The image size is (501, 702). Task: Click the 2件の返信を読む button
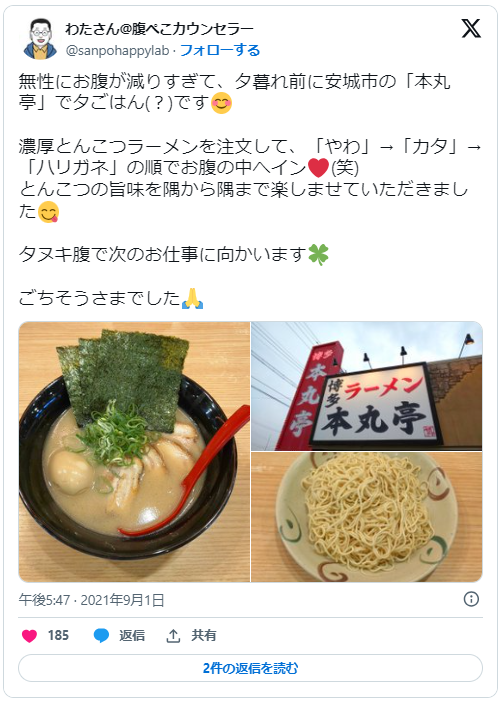tap(250, 668)
